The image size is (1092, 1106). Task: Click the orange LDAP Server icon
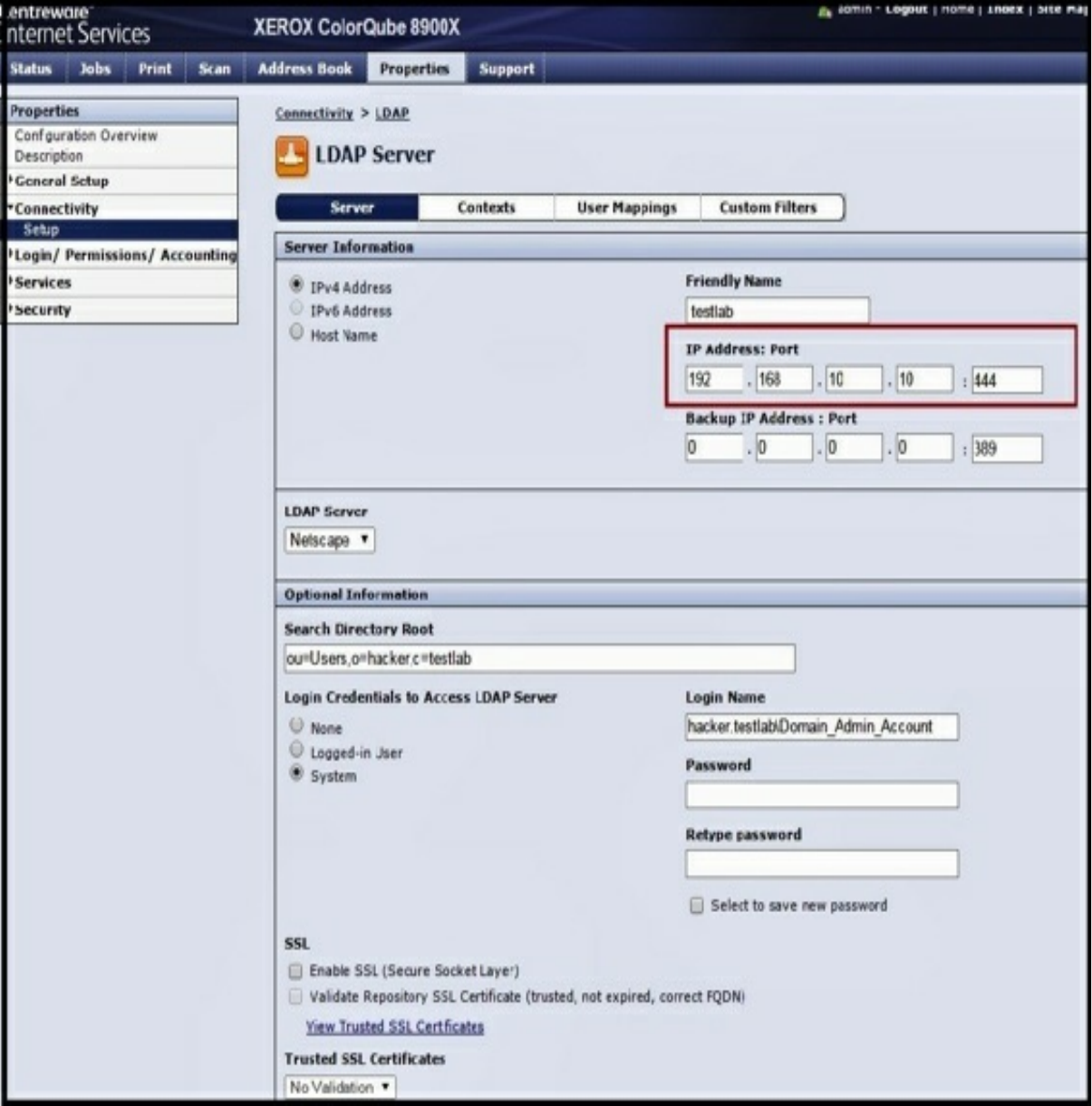click(x=291, y=156)
